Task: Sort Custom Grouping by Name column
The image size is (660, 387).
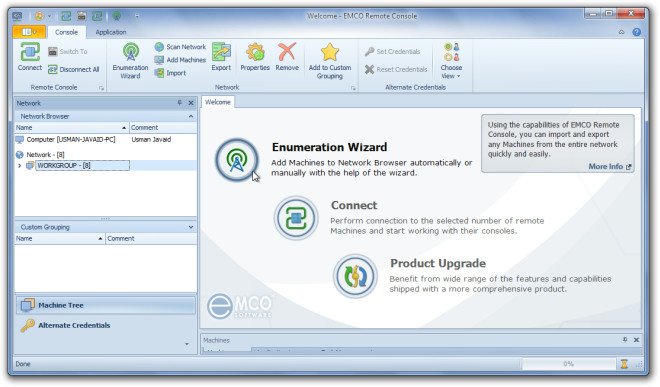Action: point(60,238)
